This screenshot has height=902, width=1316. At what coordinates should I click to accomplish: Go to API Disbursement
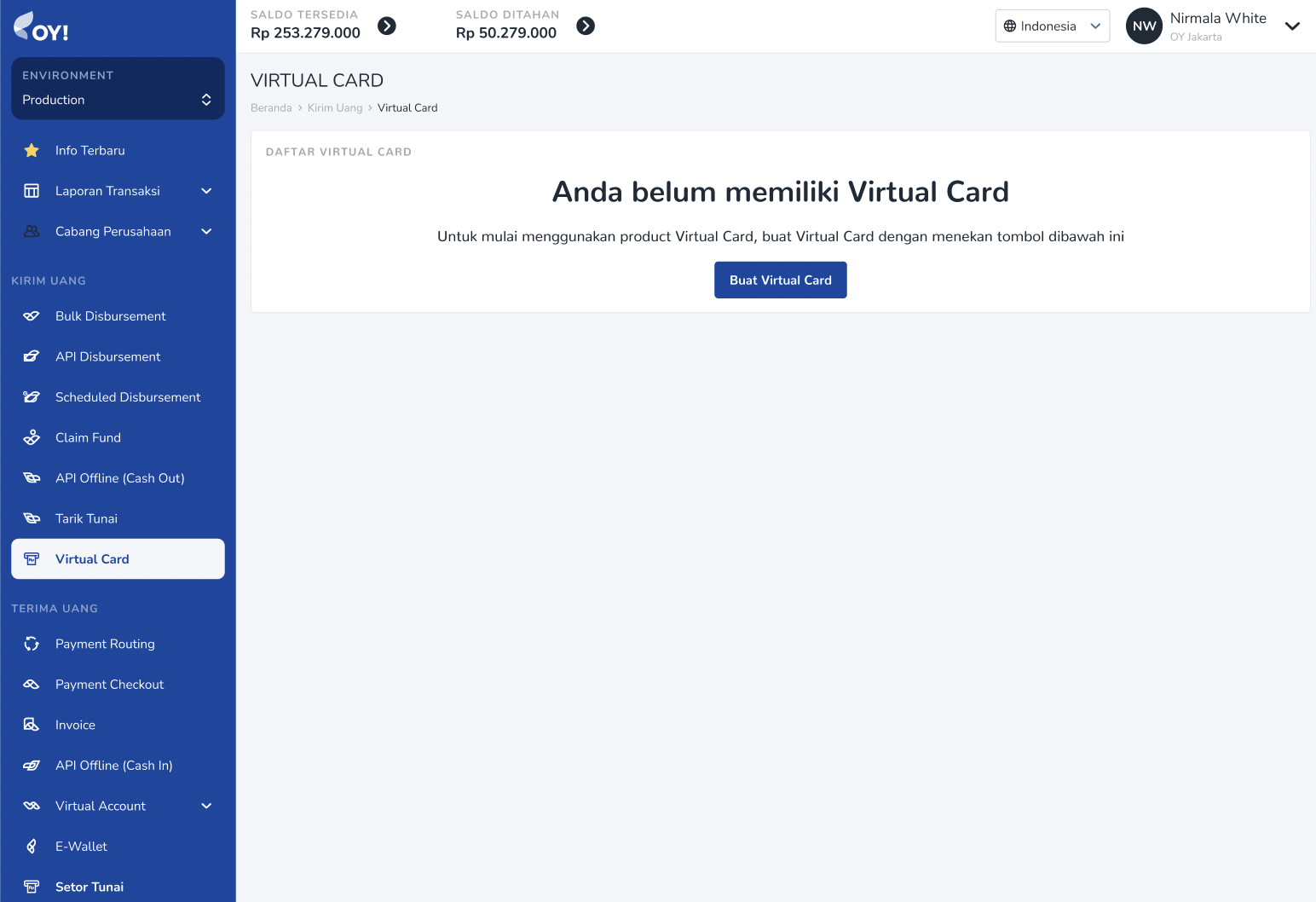pos(118,357)
